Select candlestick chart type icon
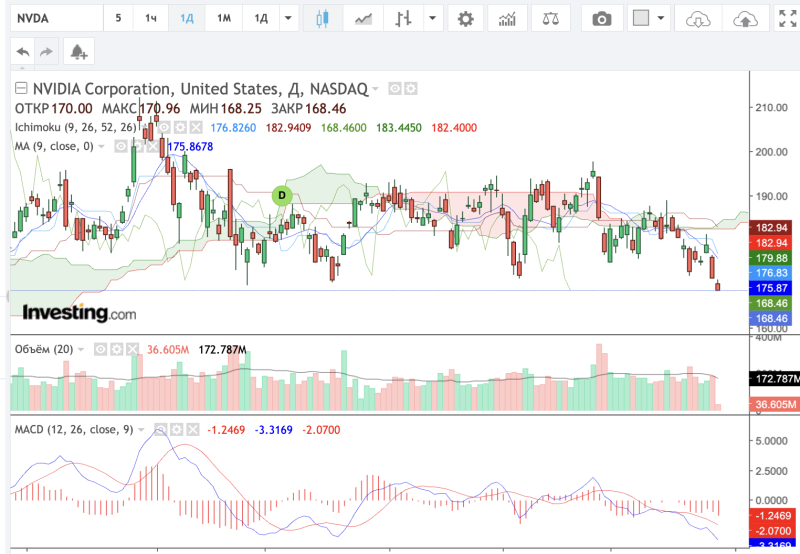The width and height of the screenshot is (800, 554). click(x=321, y=19)
